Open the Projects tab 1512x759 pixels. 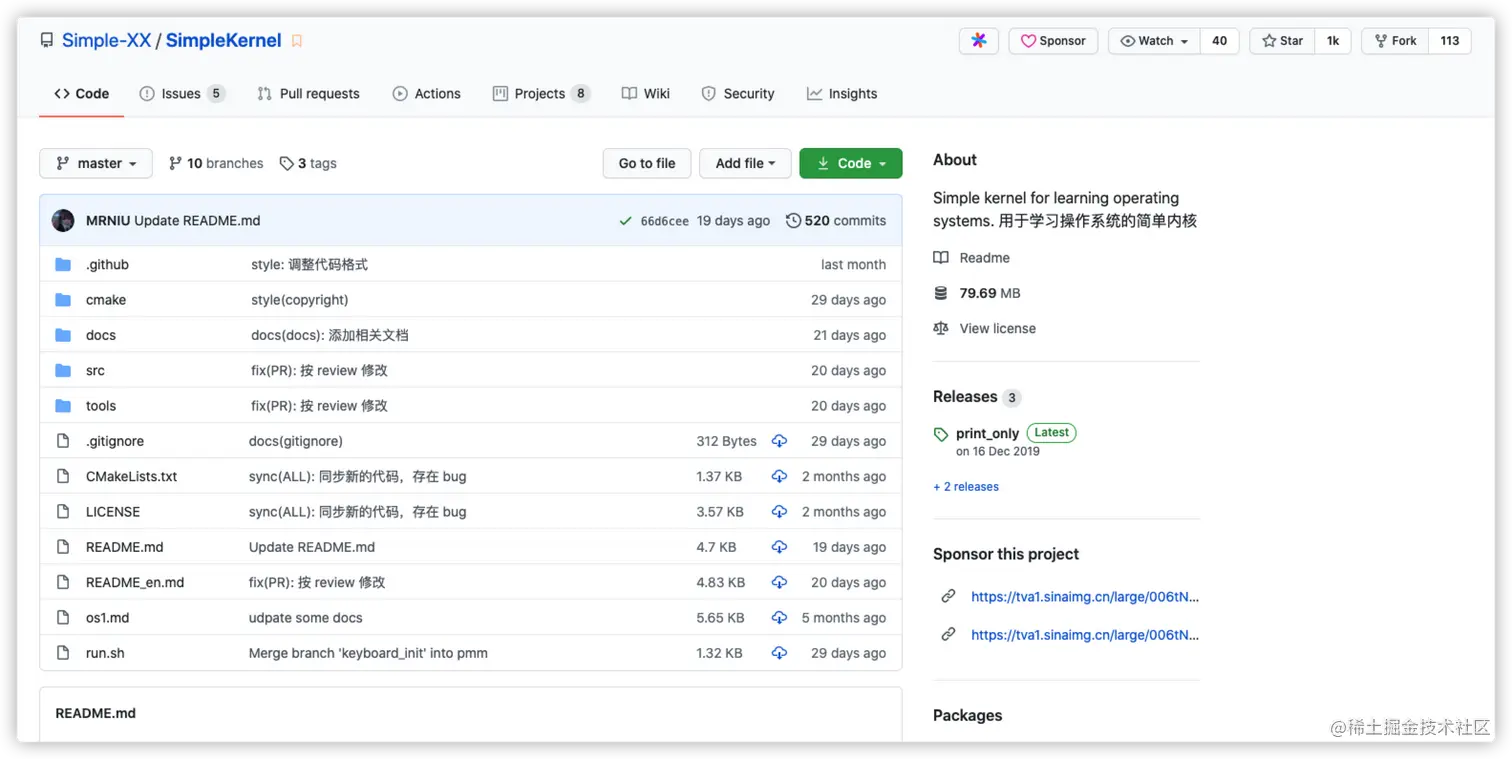click(541, 94)
